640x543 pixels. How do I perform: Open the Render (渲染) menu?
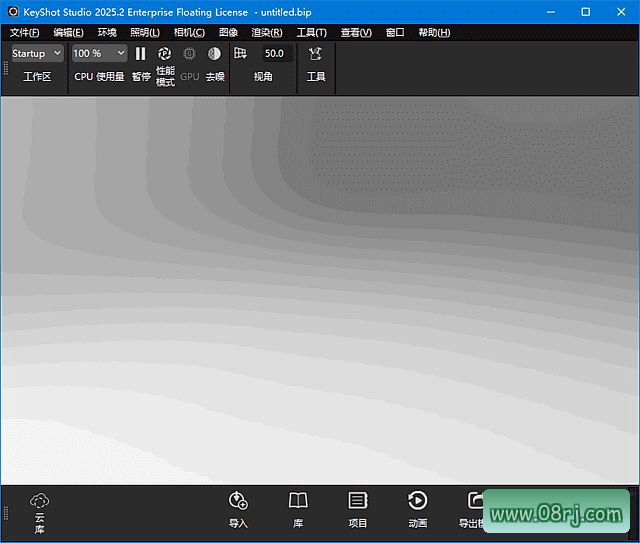[x=266, y=32]
